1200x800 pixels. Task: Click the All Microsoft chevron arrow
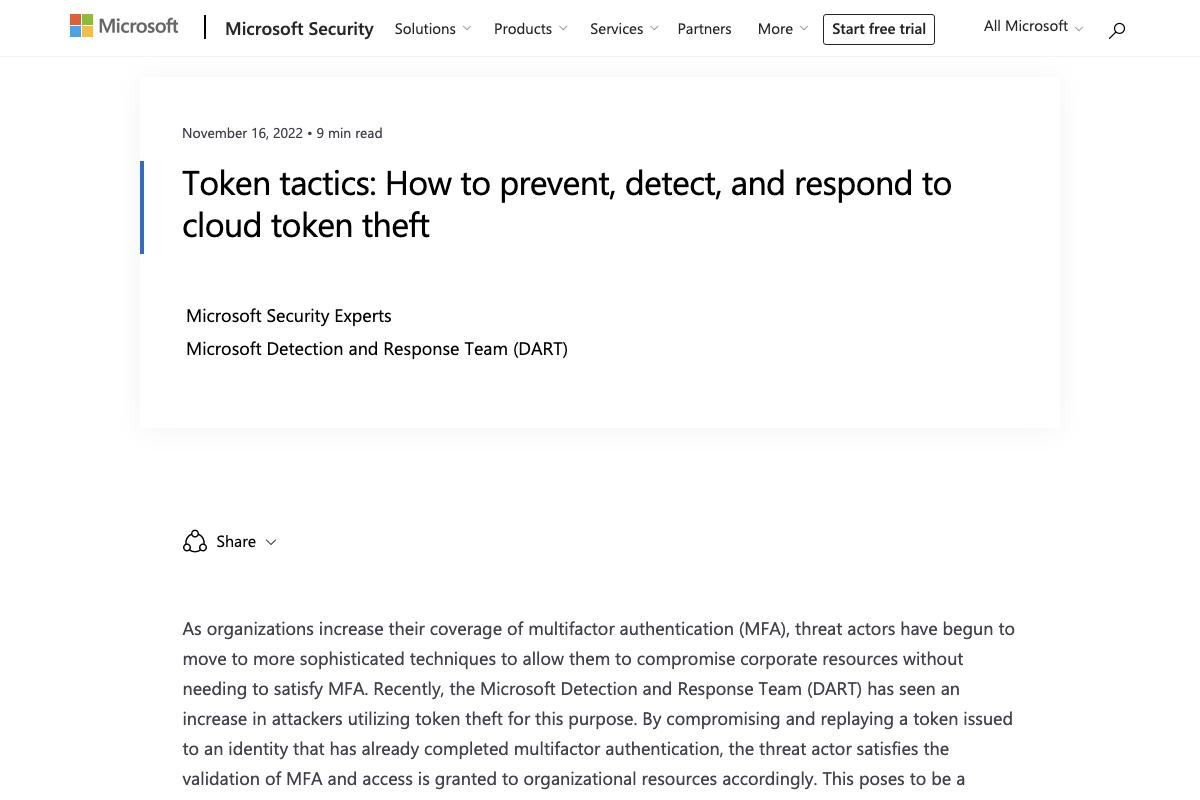[x=1079, y=29]
